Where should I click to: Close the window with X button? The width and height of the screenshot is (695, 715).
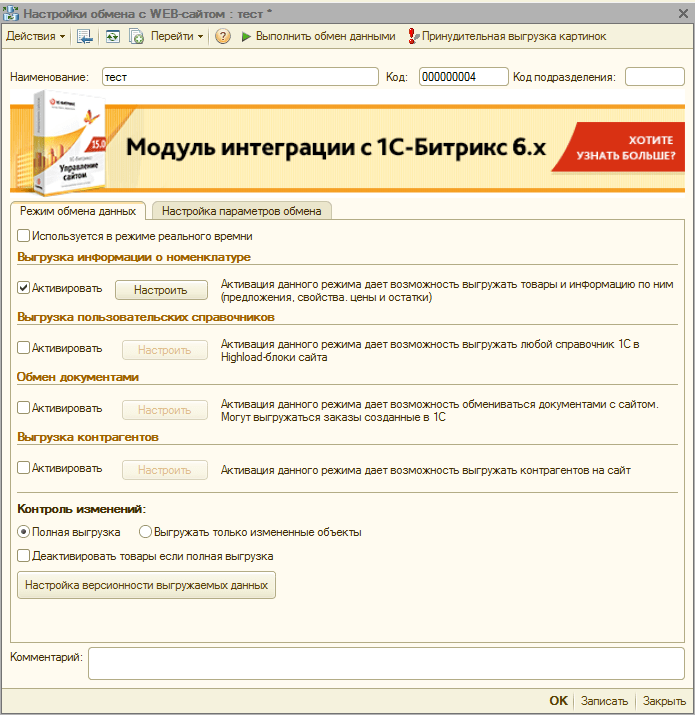click(683, 13)
